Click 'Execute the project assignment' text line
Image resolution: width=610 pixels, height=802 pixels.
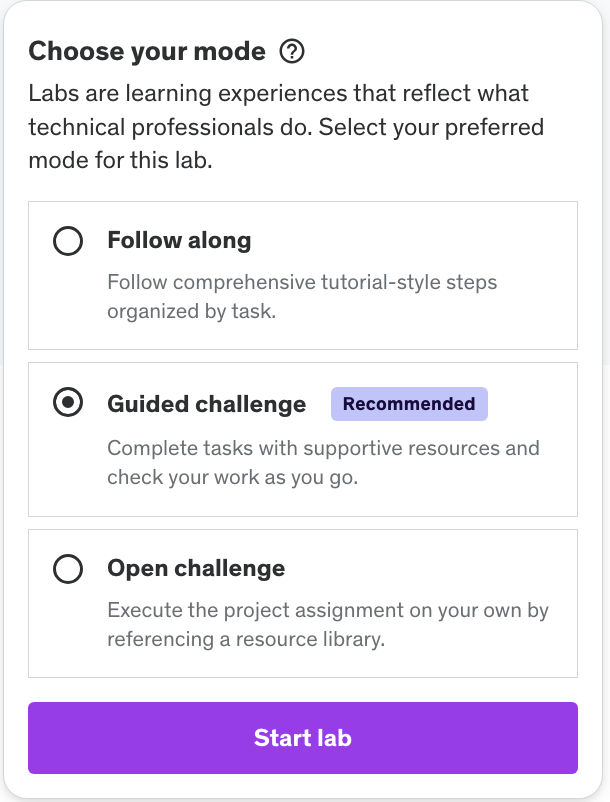tap(327, 610)
